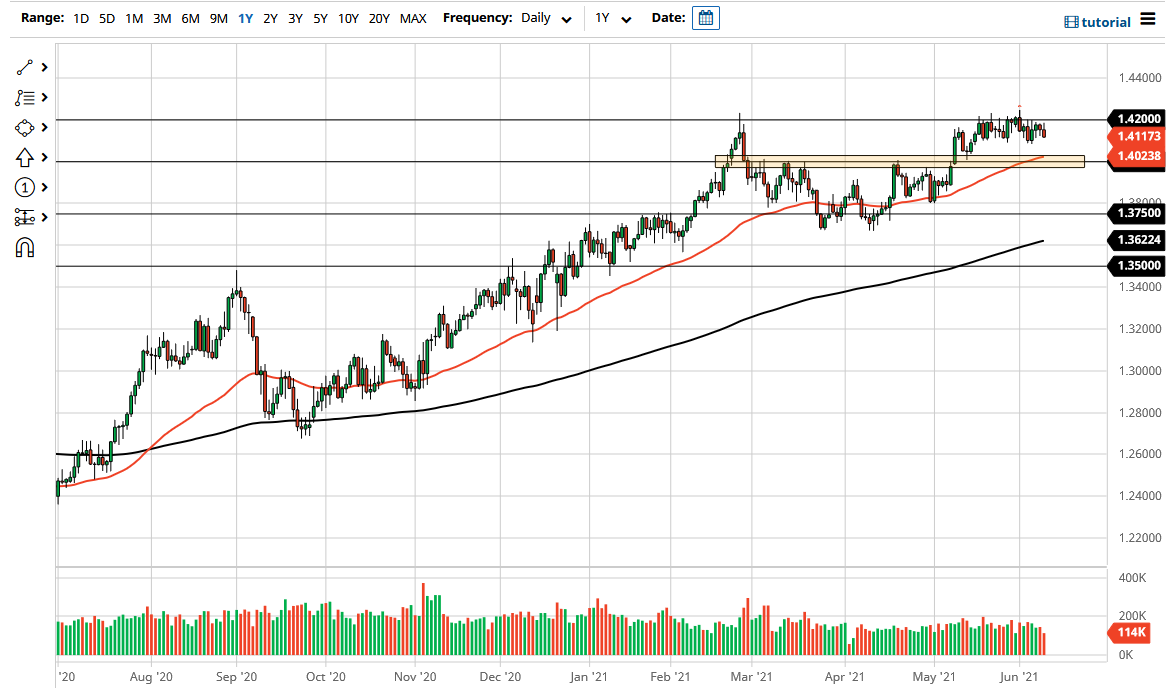Set range to 20Y
Viewport: 1172px width, 699px height.
pyautogui.click(x=379, y=19)
